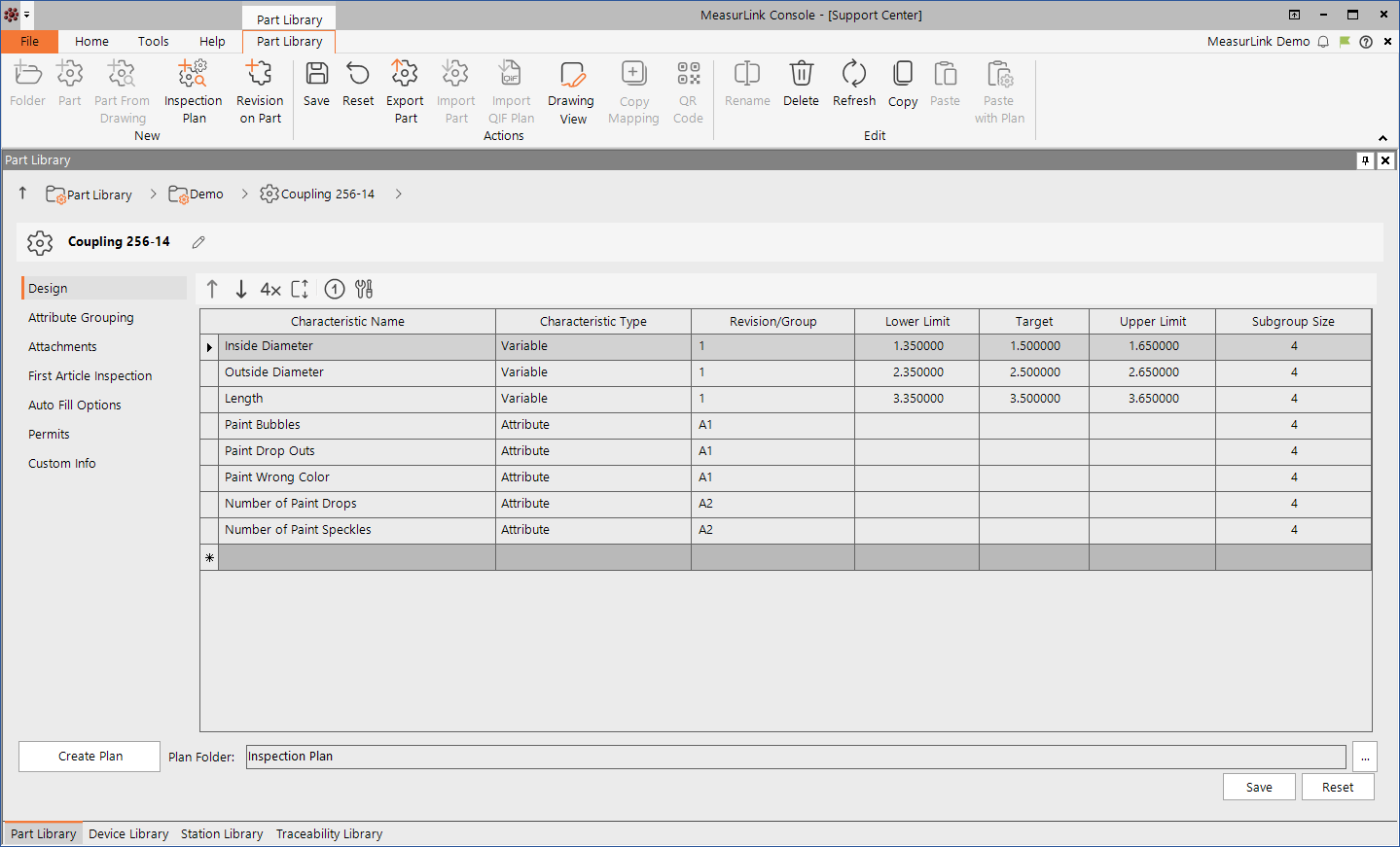Go up one level with breadcrumb arrow

tap(22, 194)
